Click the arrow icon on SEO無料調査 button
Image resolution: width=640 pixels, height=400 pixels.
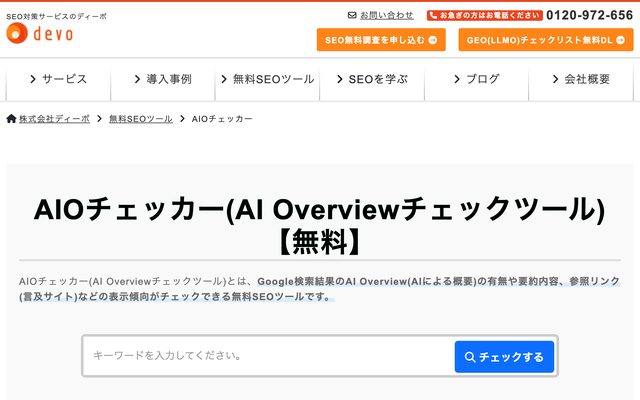[x=433, y=40]
